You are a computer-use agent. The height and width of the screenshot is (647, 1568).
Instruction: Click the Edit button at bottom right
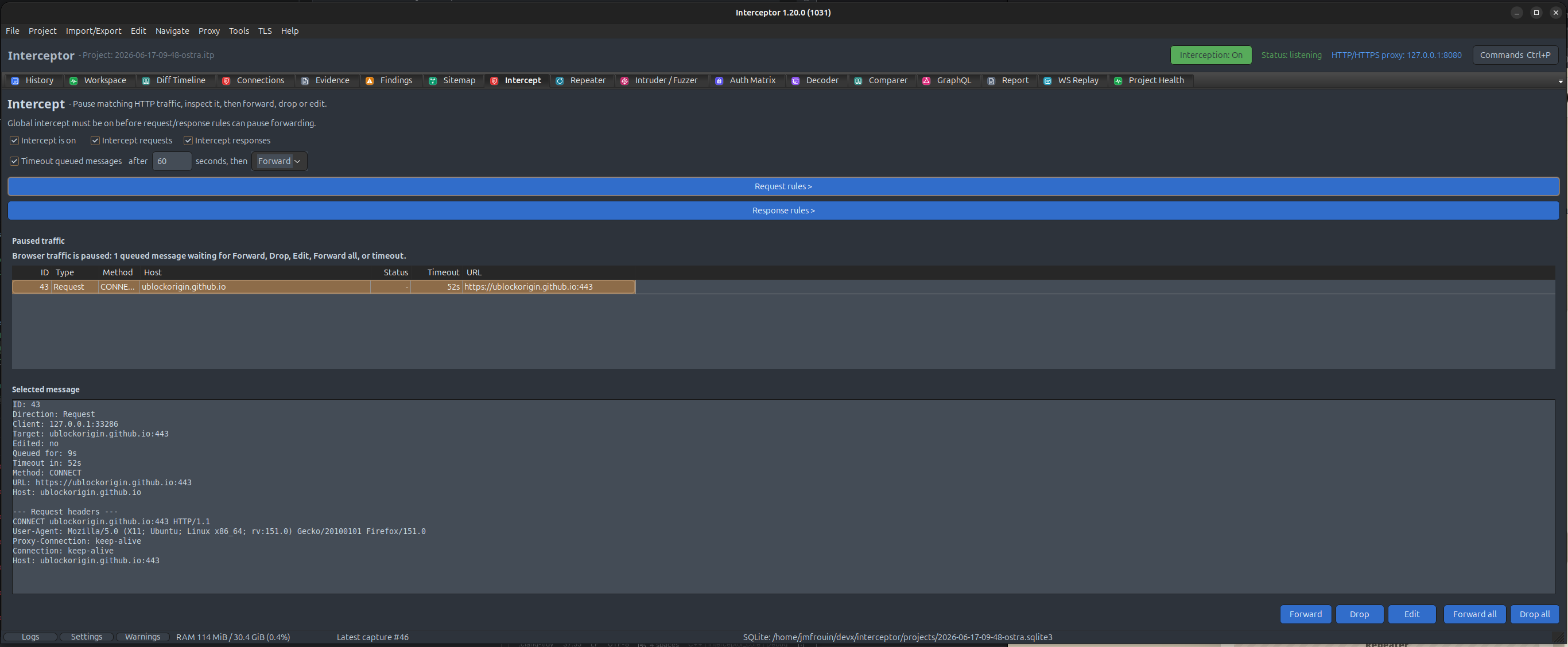click(x=1411, y=614)
